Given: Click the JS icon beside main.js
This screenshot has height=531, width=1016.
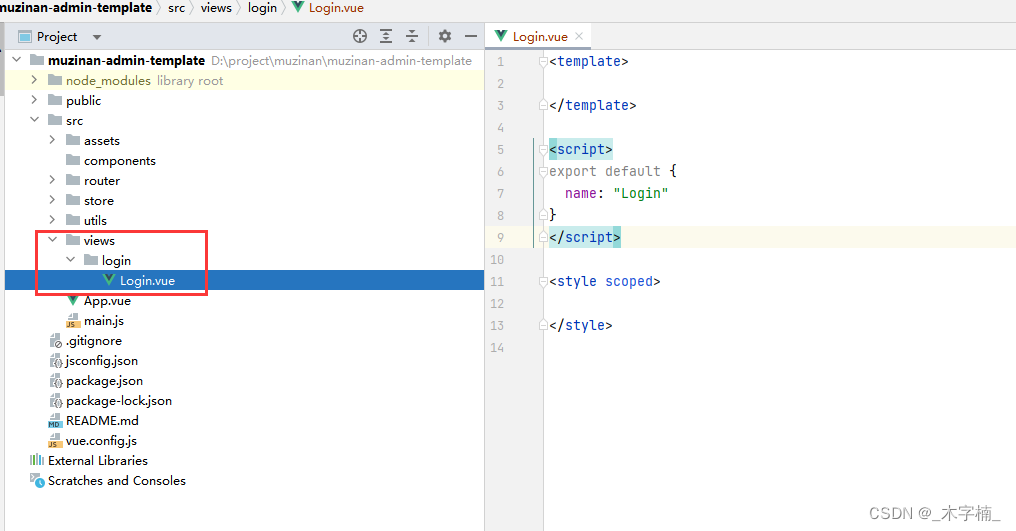Looking at the screenshot, I should (x=73, y=320).
